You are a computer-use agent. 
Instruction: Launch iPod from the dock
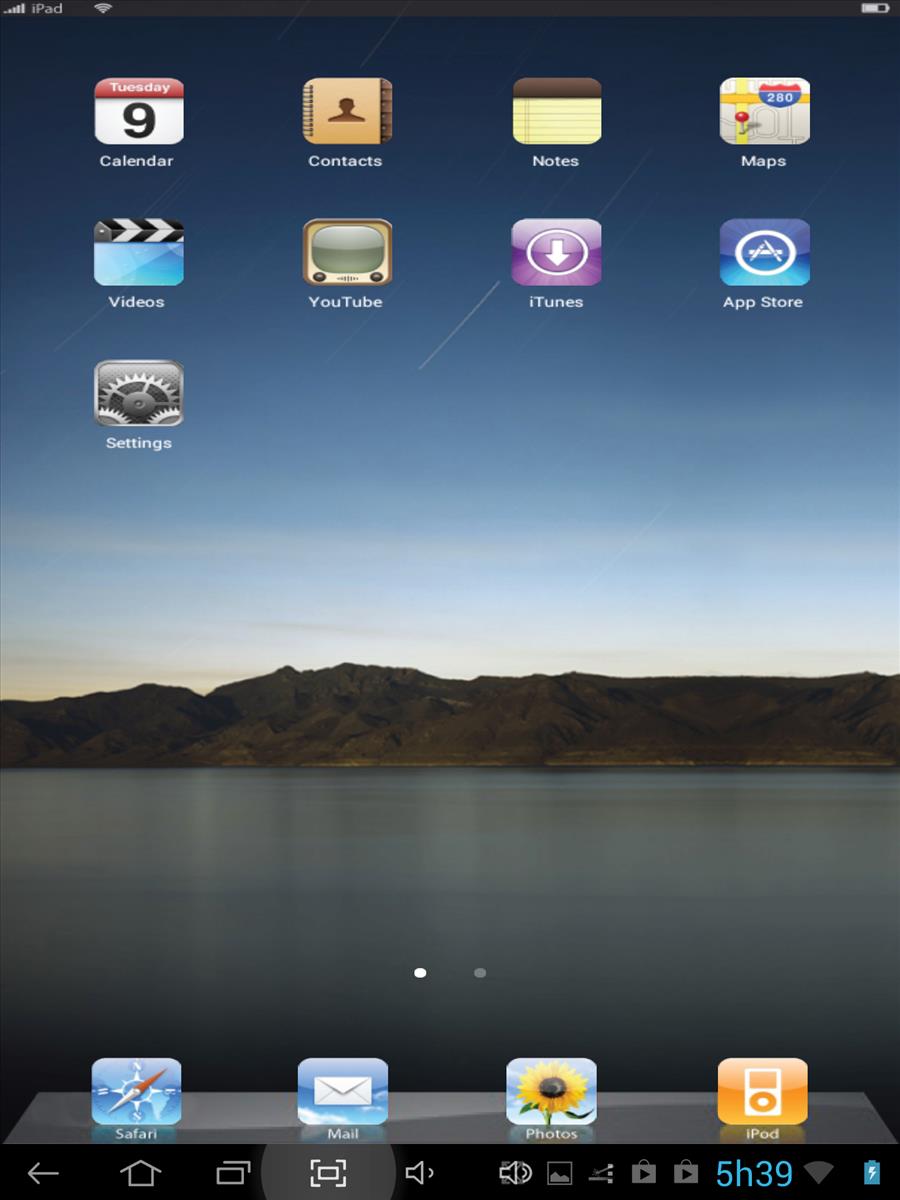tap(763, 1093)
